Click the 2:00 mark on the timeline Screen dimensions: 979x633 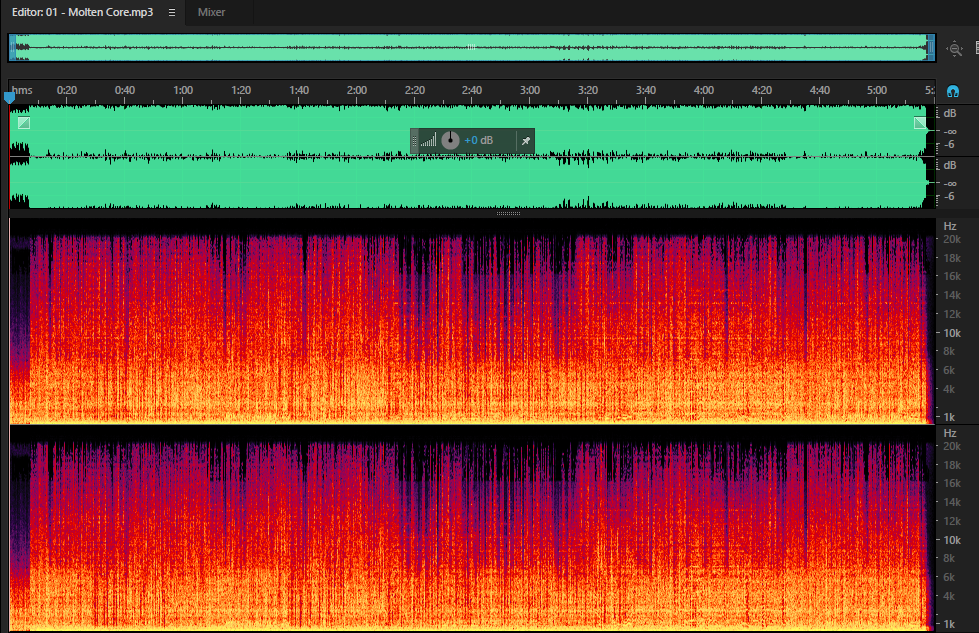[x=357, y=90]
